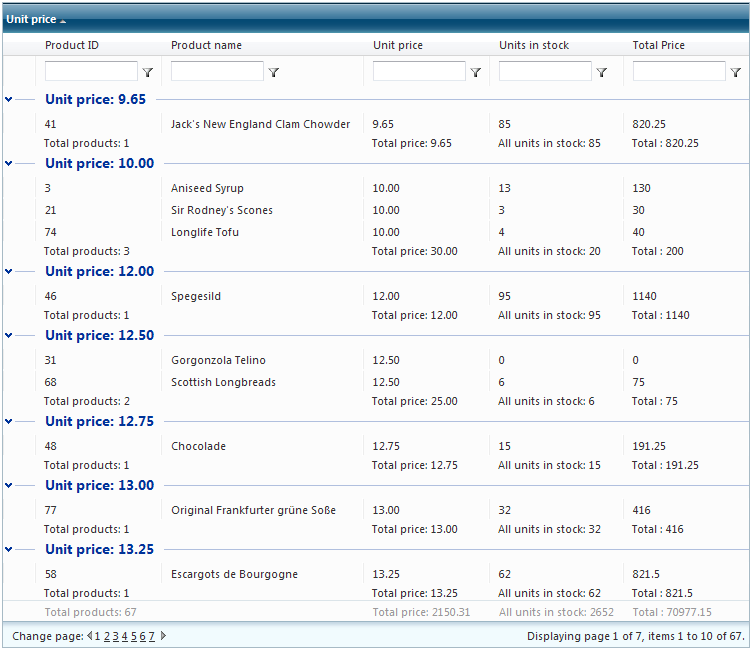Select the Chocolade product cell
The image size is (751, 648).
click(199, 446)
